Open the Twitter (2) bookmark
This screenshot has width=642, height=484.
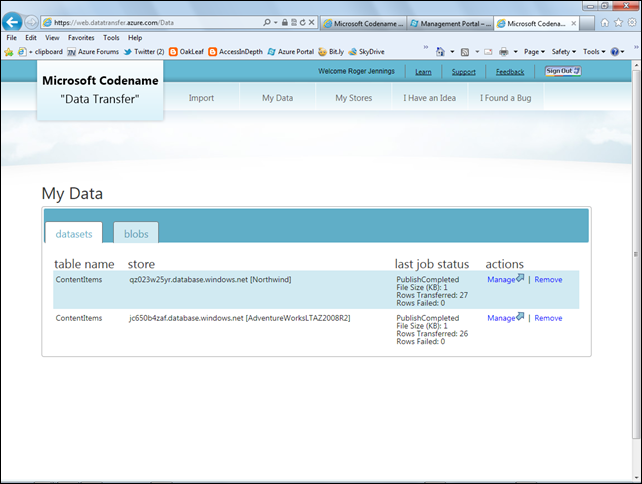click(144, 52)
